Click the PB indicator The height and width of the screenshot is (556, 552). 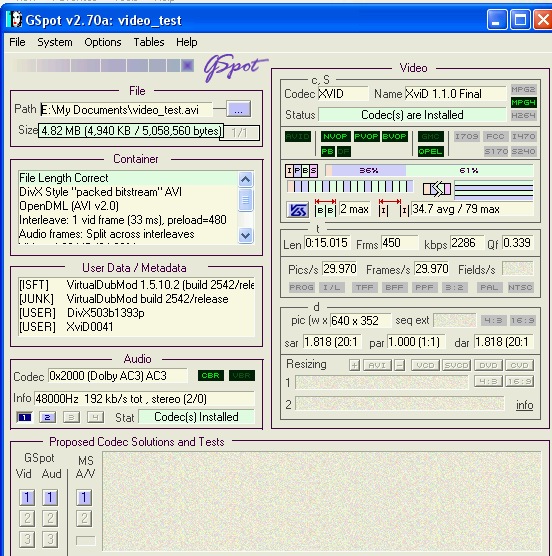click(x=327, y=151)
